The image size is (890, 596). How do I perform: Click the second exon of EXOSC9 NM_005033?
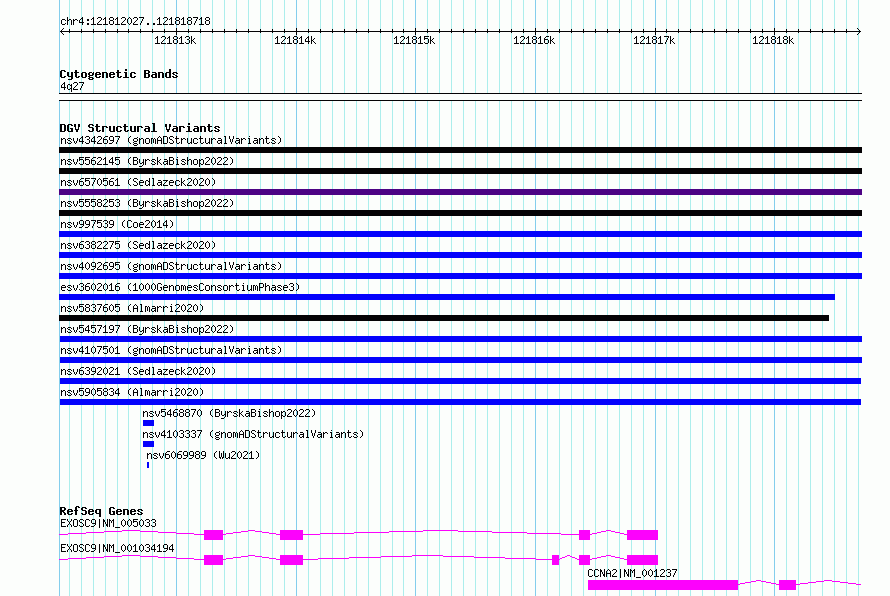(x=292, y=535)
